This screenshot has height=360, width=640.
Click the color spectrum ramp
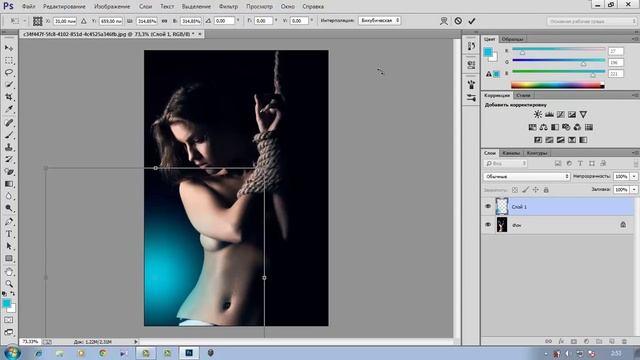(558, 85)
